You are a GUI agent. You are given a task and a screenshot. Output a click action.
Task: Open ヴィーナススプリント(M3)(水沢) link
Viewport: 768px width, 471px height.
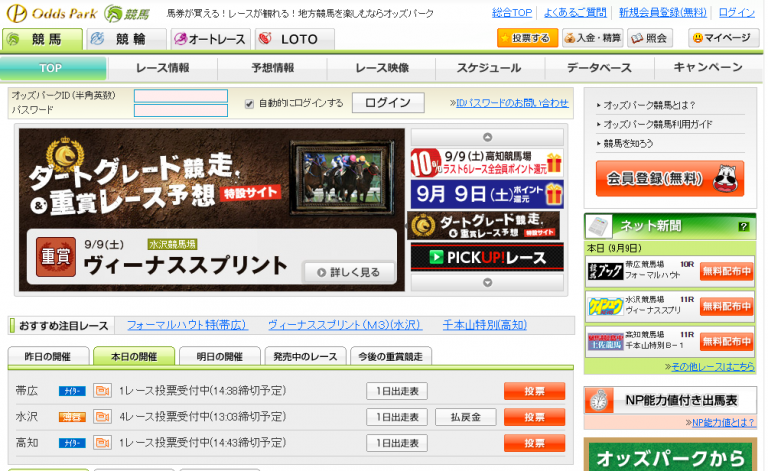tap(344, 325)
